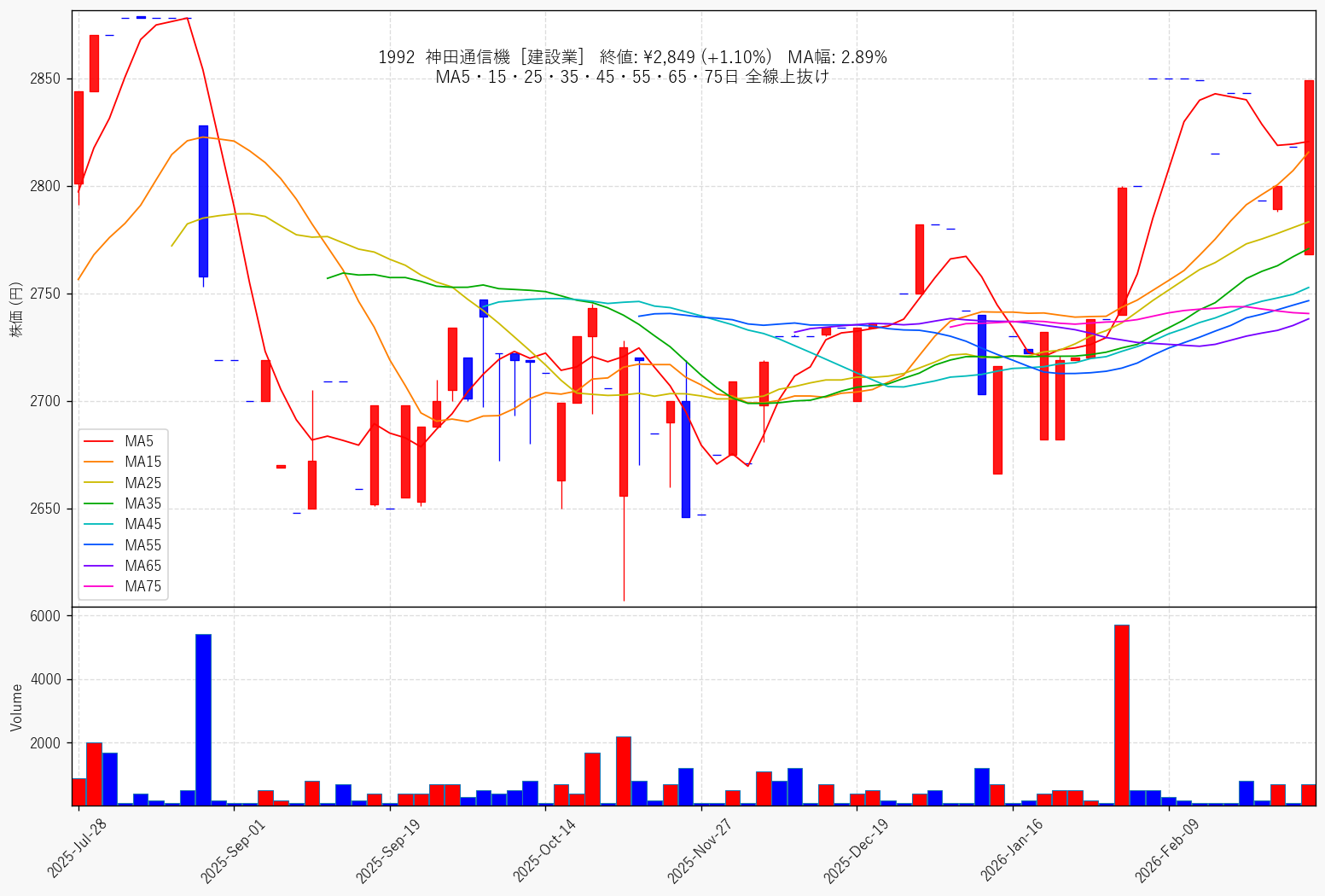Image resolution: width=1325 pixels, height=896 pixels.
Task: Click the chart title line with 神田通信機
Action: click(632, 57)
